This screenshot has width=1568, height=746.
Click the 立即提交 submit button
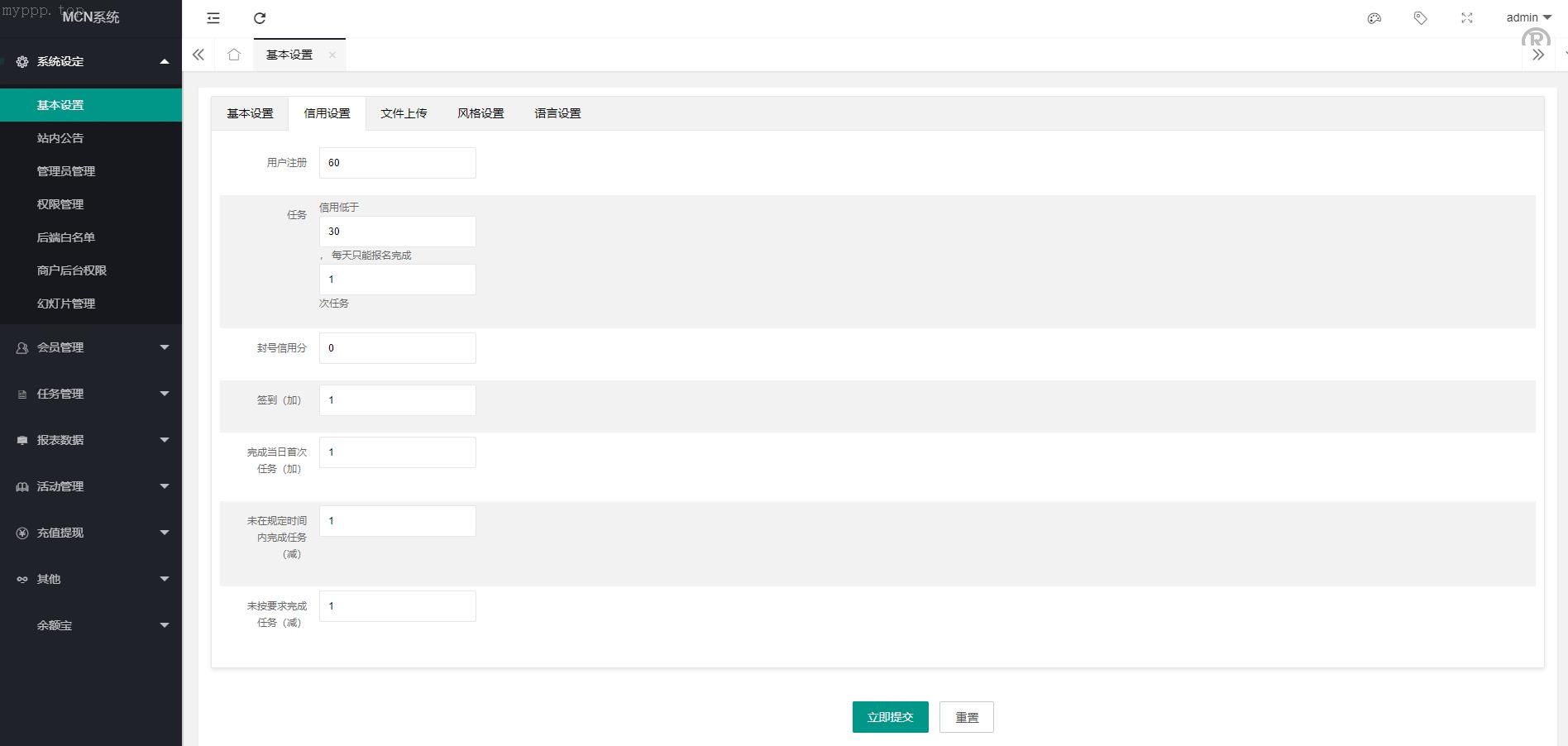pyautogui.click(x=890, y=717)
